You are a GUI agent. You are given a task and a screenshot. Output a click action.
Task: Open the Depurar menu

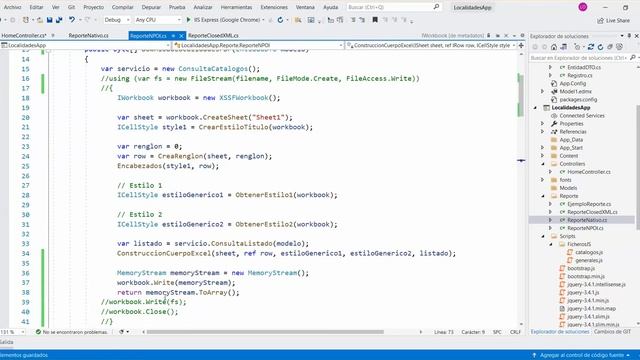tap(151, 7)
